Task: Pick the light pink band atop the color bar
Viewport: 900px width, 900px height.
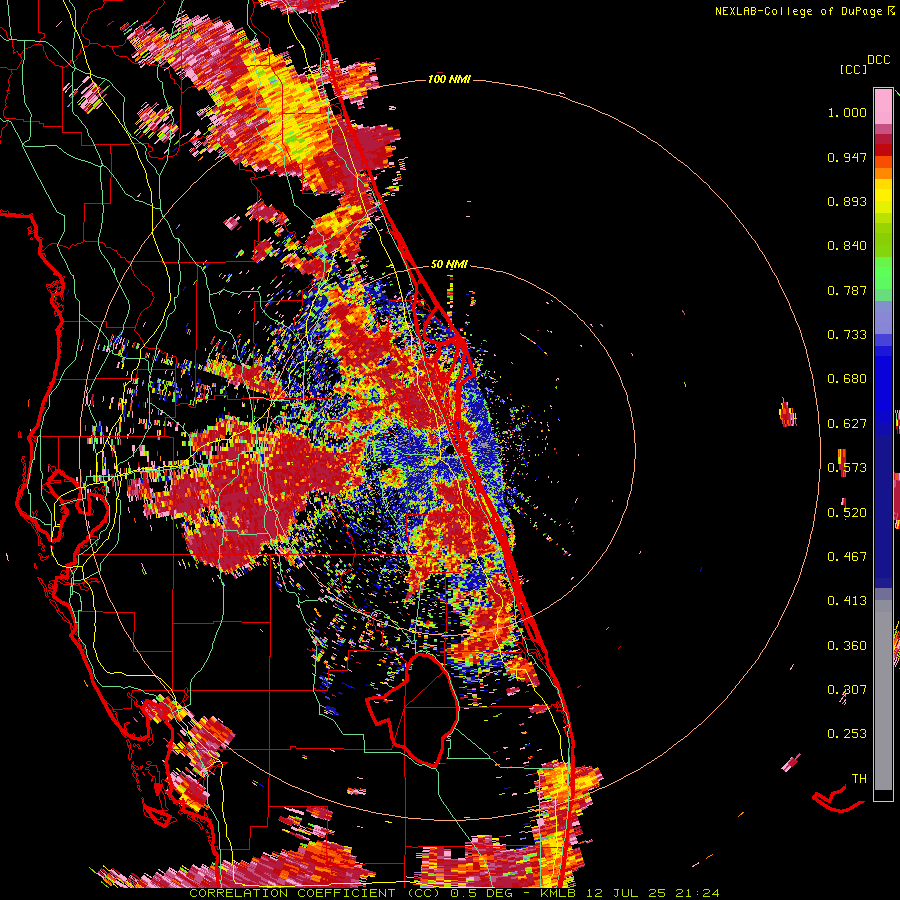Action: [883, 106]
